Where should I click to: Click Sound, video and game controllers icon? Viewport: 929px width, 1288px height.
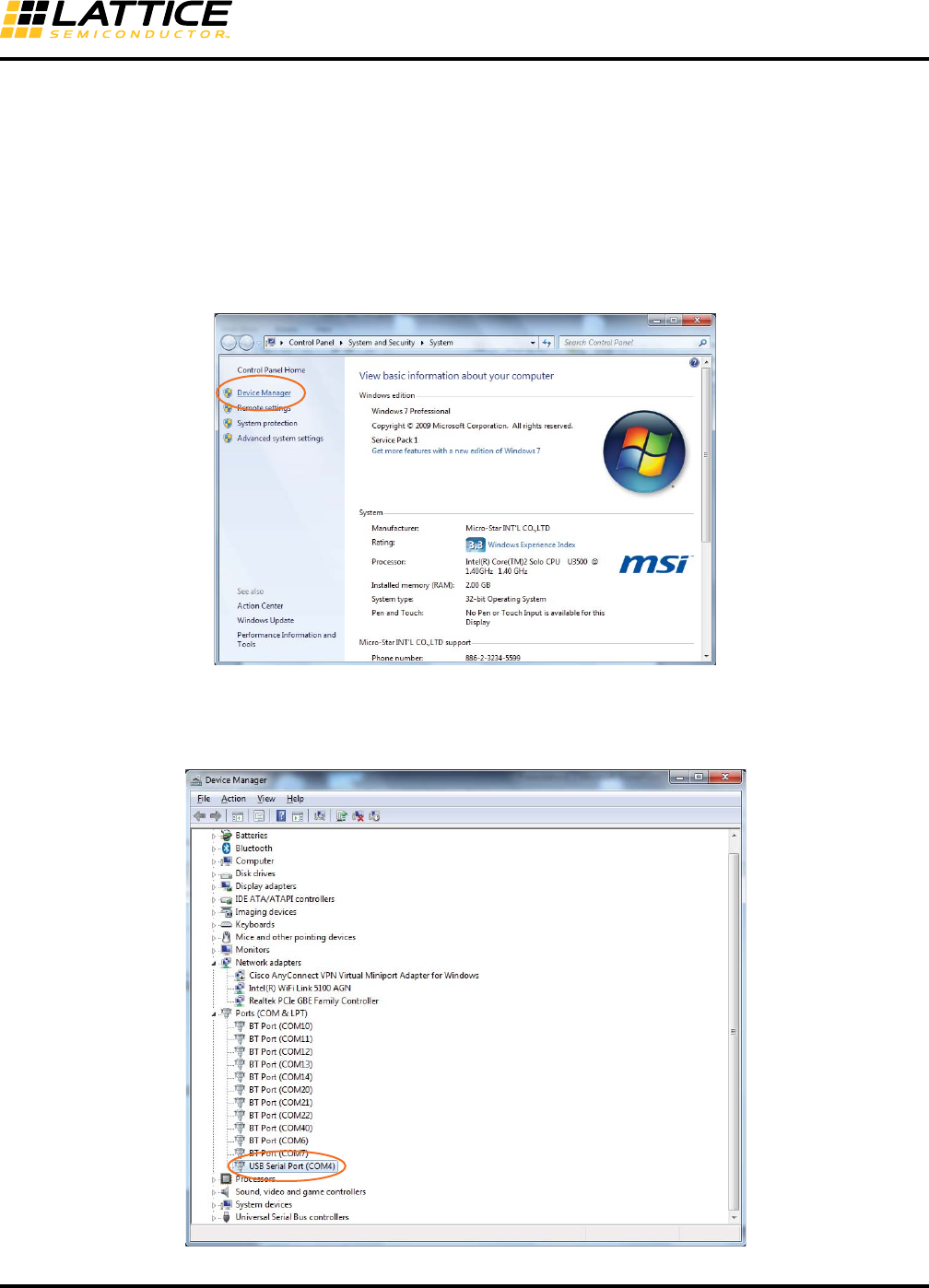(x=226, y=1192)
